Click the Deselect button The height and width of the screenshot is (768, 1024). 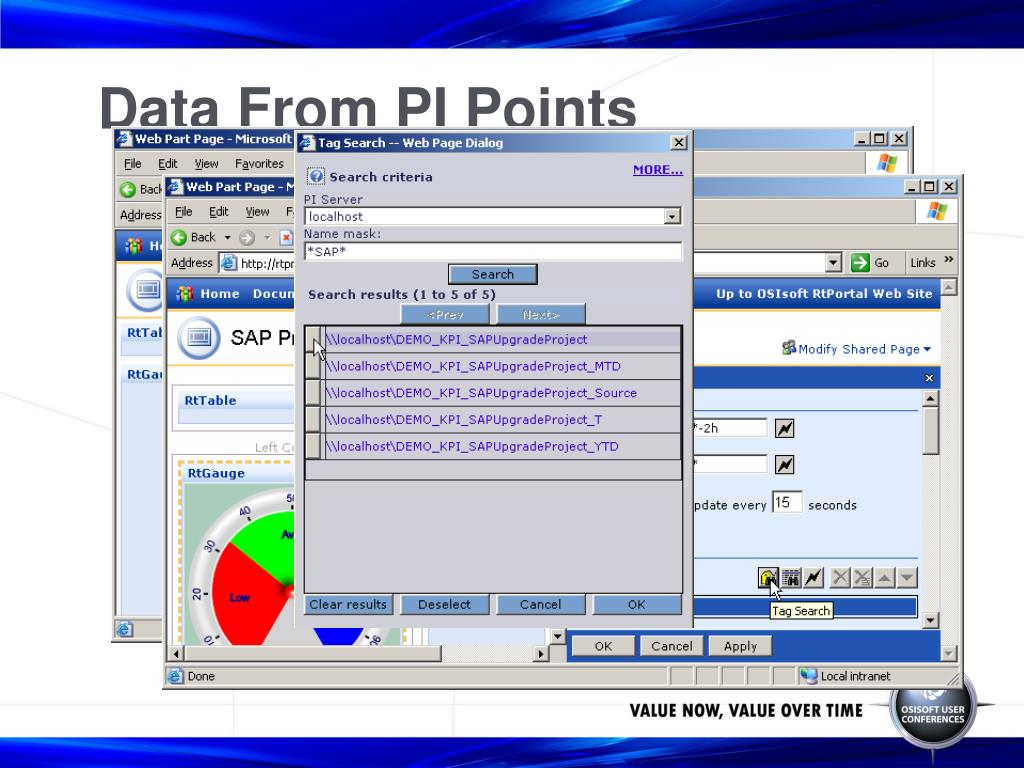click(x=444, y=604)
